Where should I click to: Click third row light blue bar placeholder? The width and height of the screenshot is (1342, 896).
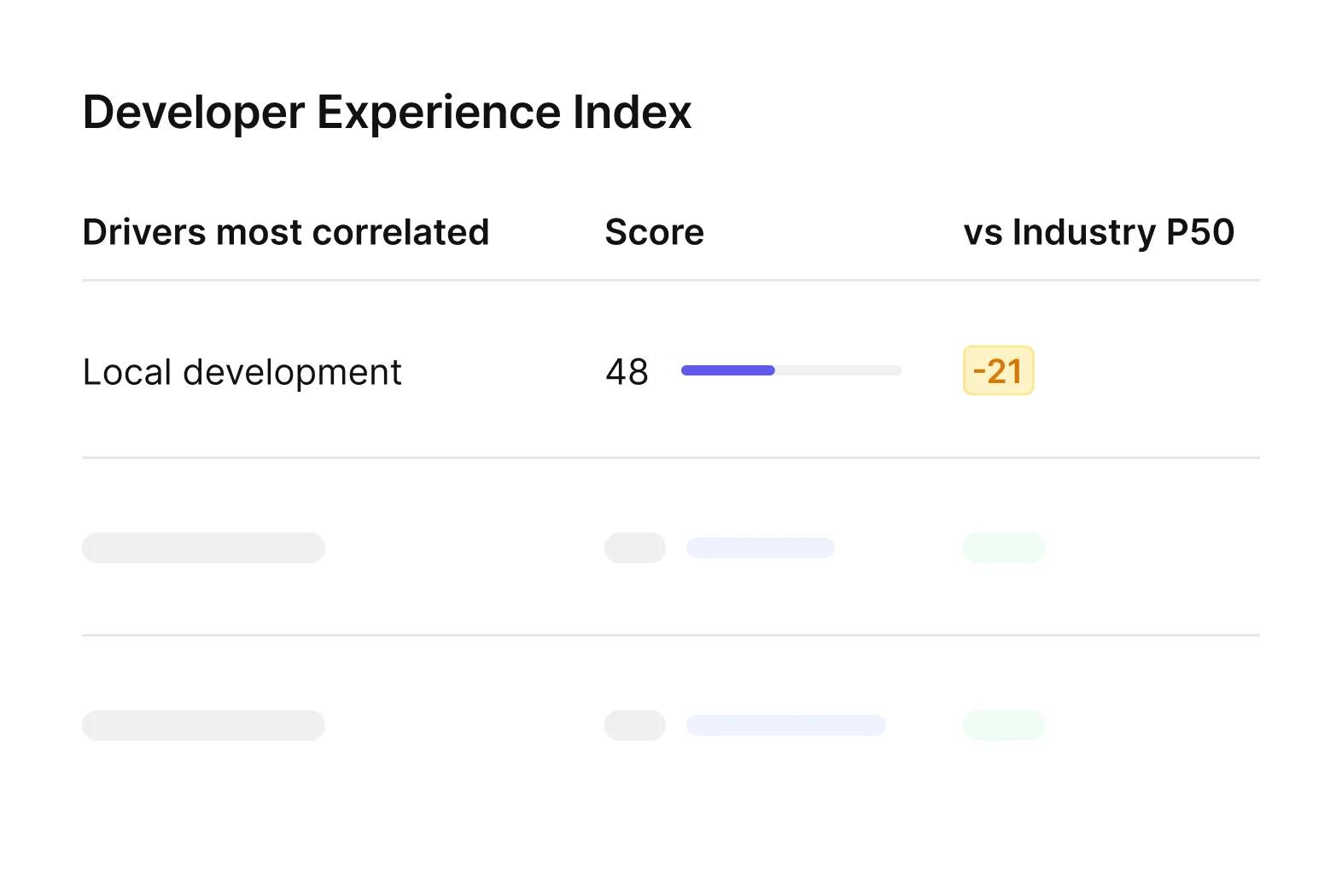tap(786, 725)
